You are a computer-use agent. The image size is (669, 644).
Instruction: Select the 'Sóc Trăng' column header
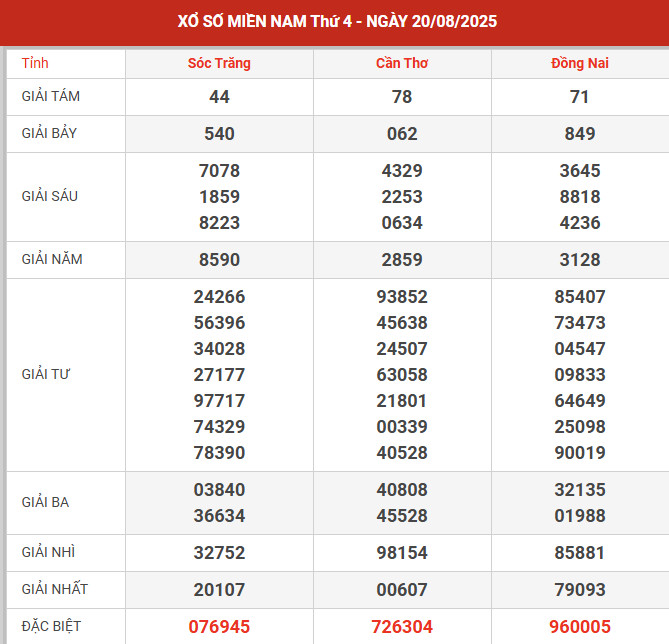click(x=219, y=63)
